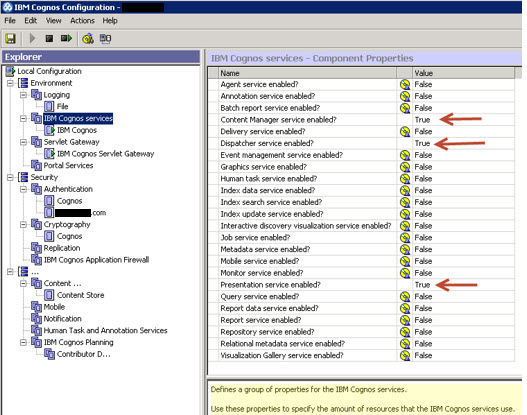Select 'Relational metadata service enabled?' row
The height and width of the screenshot is (415, 527).
[361, 343]
